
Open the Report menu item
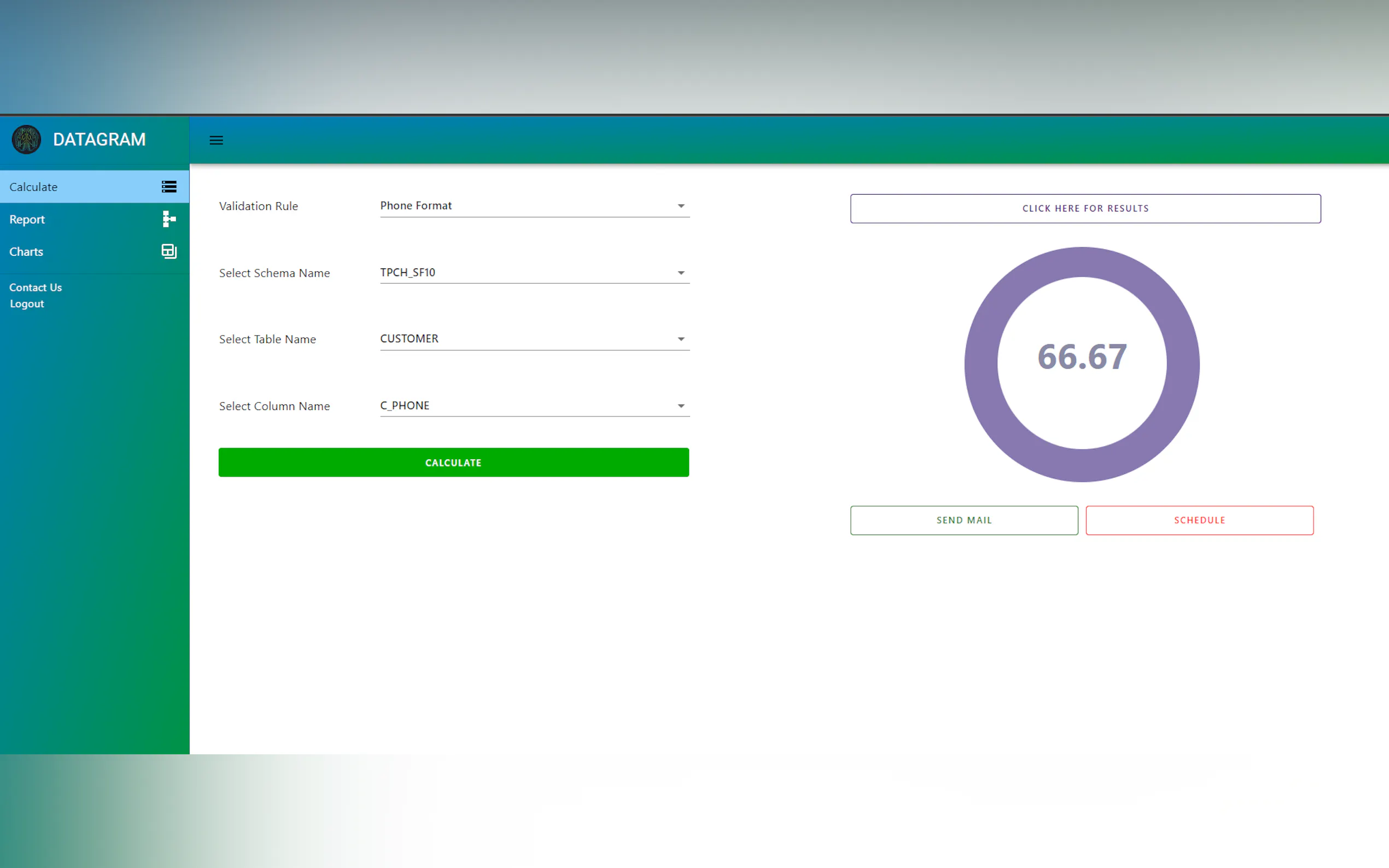pos(27,219)
